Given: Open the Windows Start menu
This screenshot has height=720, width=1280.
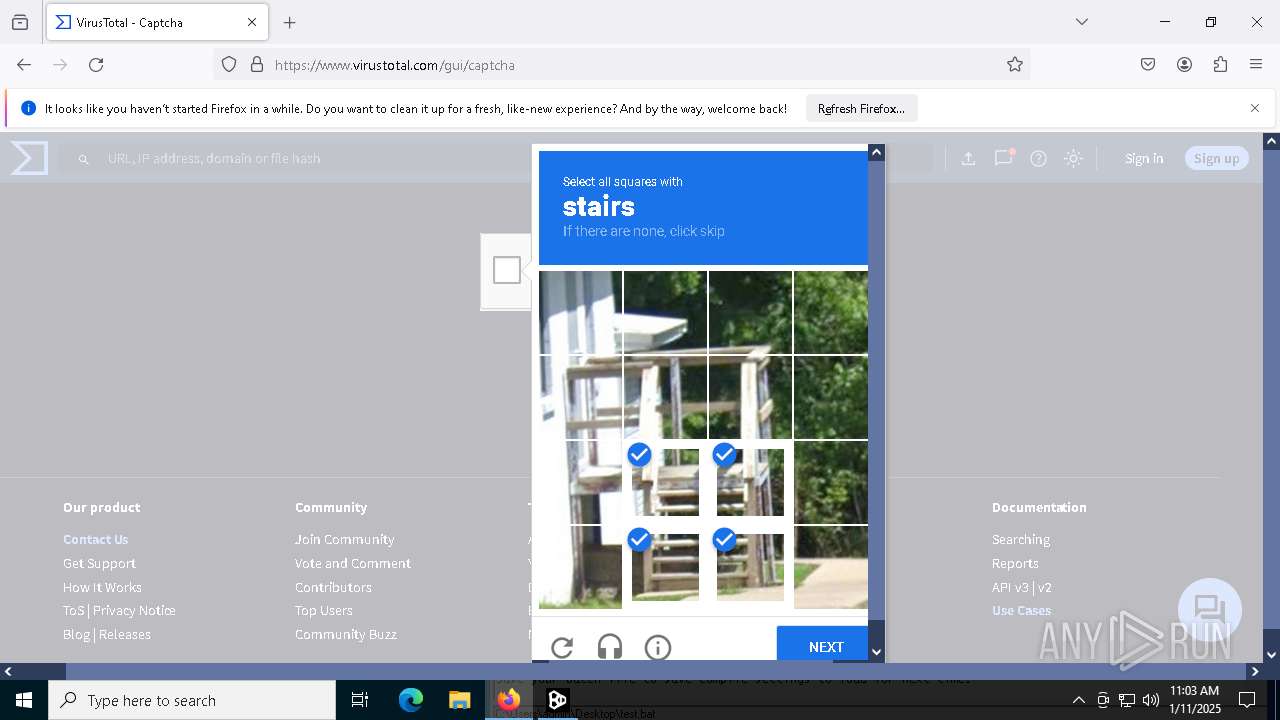Looking at the screenshot, I should [24, 700].
